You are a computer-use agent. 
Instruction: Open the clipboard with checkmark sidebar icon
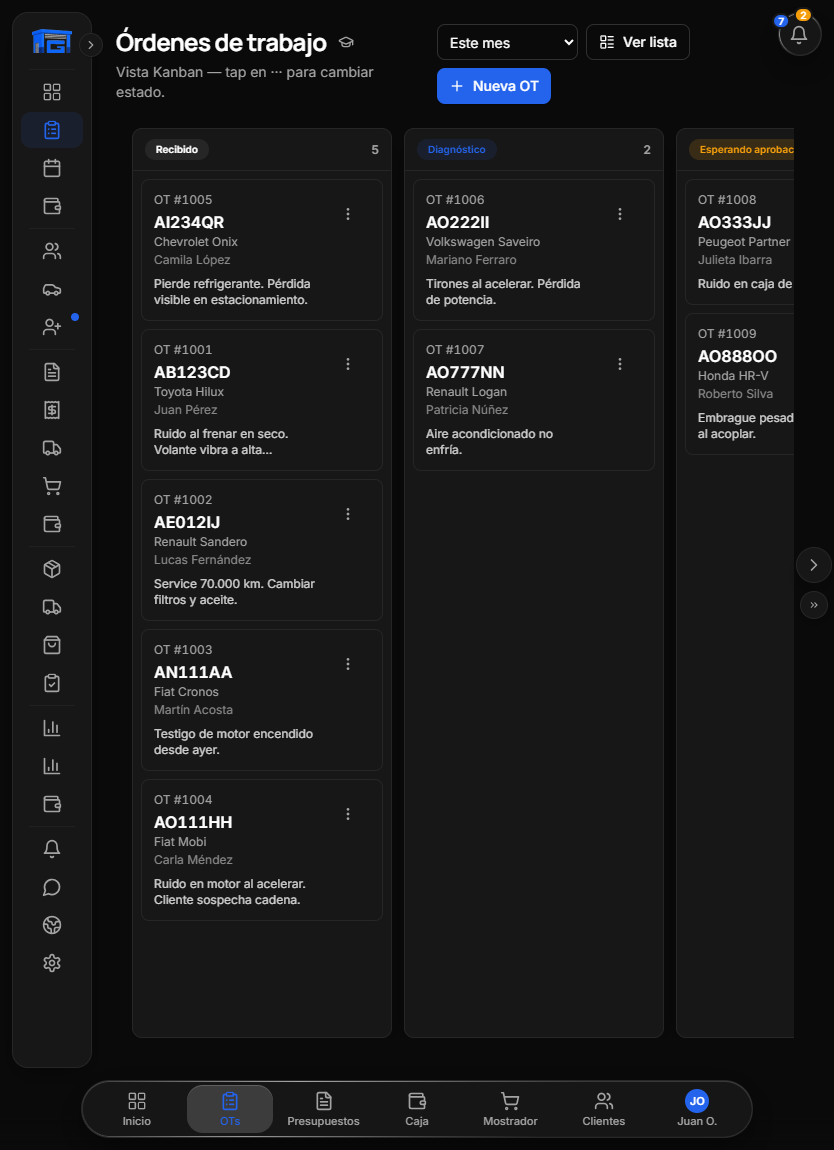point(52,684)
